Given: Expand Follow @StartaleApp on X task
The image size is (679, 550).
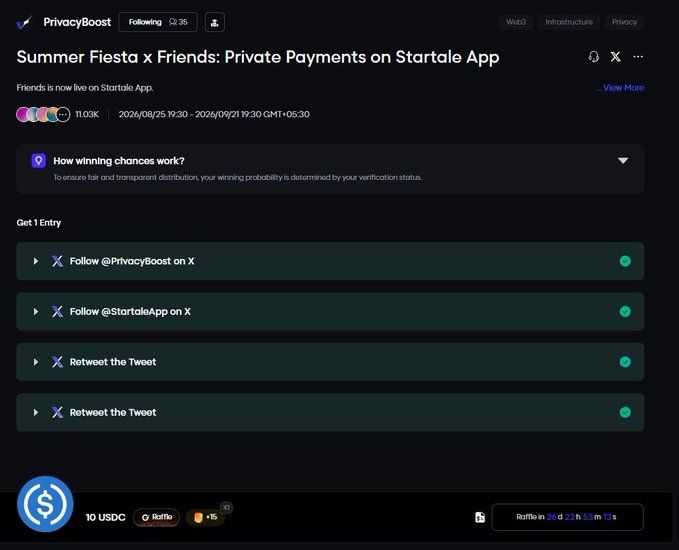Looking at the screenshot, I should point(36,311).
